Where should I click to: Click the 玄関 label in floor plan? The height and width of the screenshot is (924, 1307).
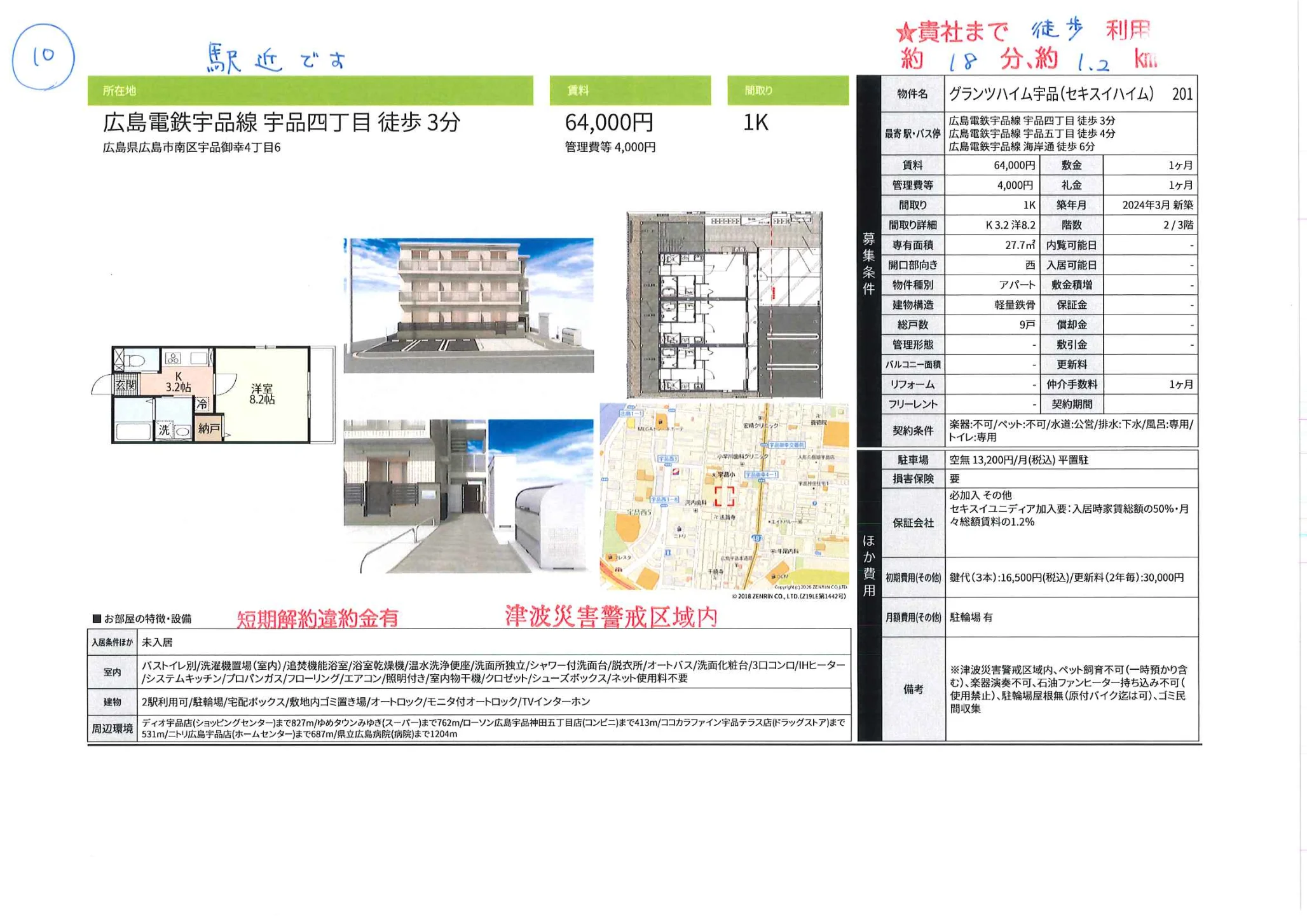click(125, 384)
